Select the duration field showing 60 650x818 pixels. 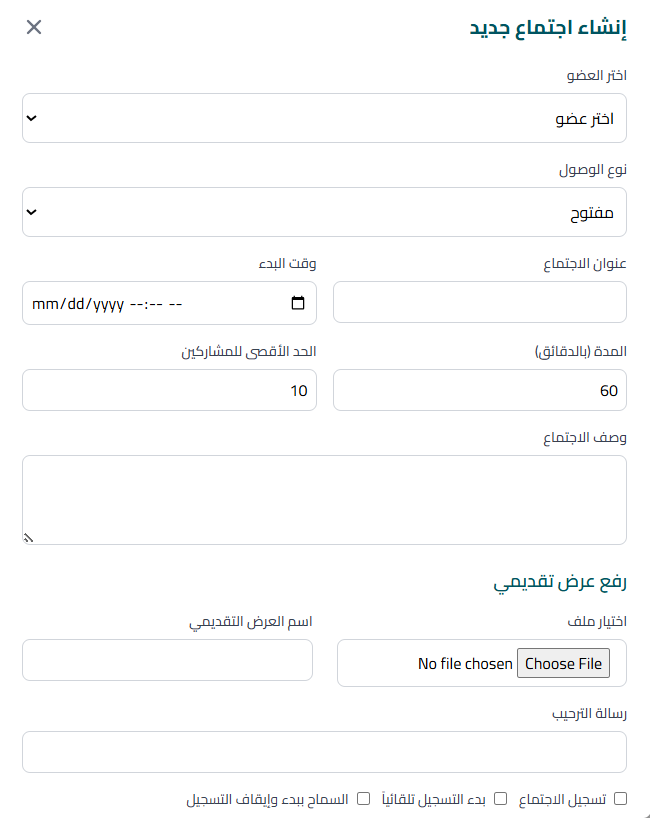pos(480,390)
